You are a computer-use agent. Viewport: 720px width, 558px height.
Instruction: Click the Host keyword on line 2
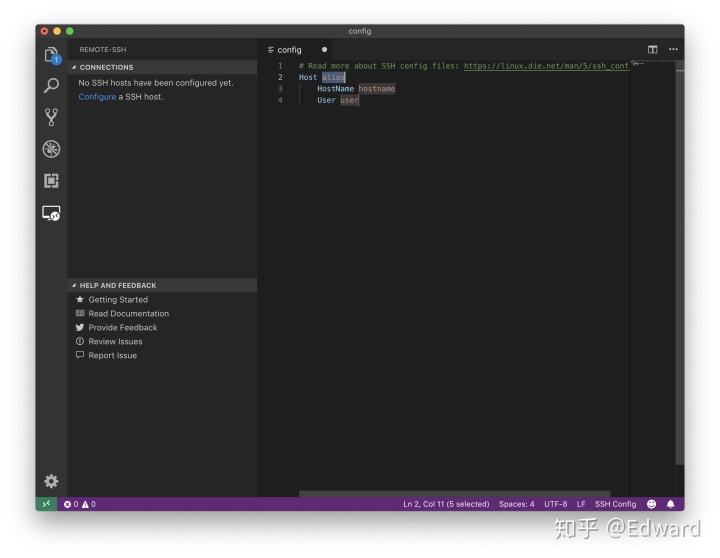(308, 77)
